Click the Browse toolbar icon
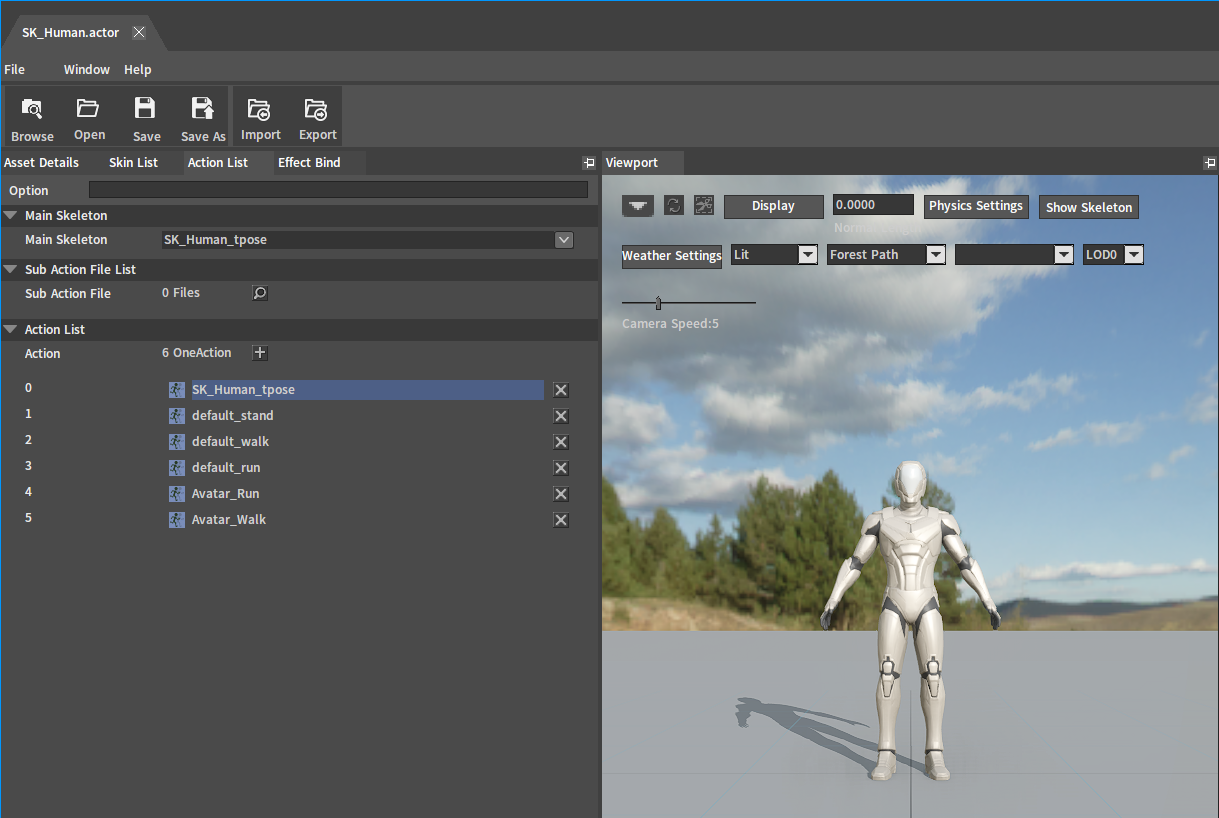Screen dimensions: 1219x818 32,117
